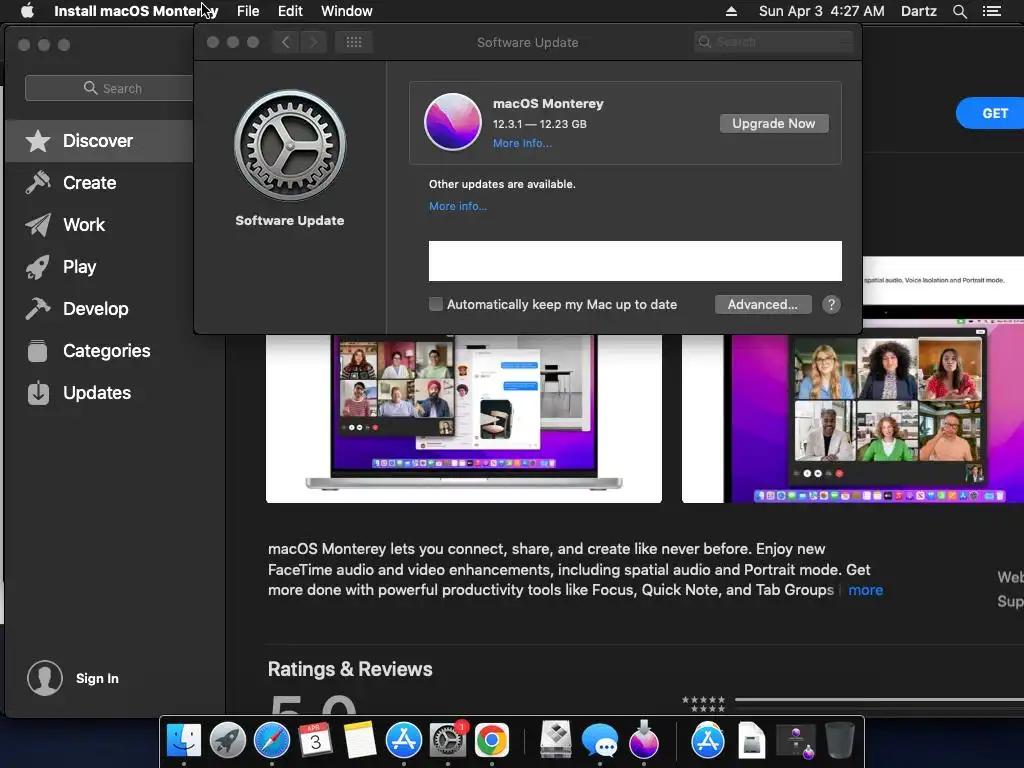The width and height of the screenshot is (1024, 768).
Task: Open Finder from the Dock
Action: click(x=184, y=740)
